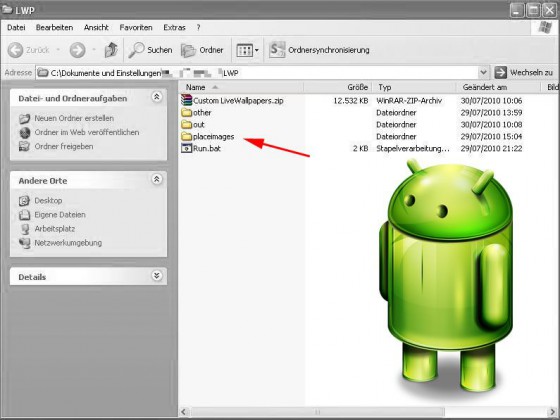Click the Neuen Ordner erstellen icon
Image resolution: width=560 pixels, height=420 pixels.
click(x=24, y=119)
